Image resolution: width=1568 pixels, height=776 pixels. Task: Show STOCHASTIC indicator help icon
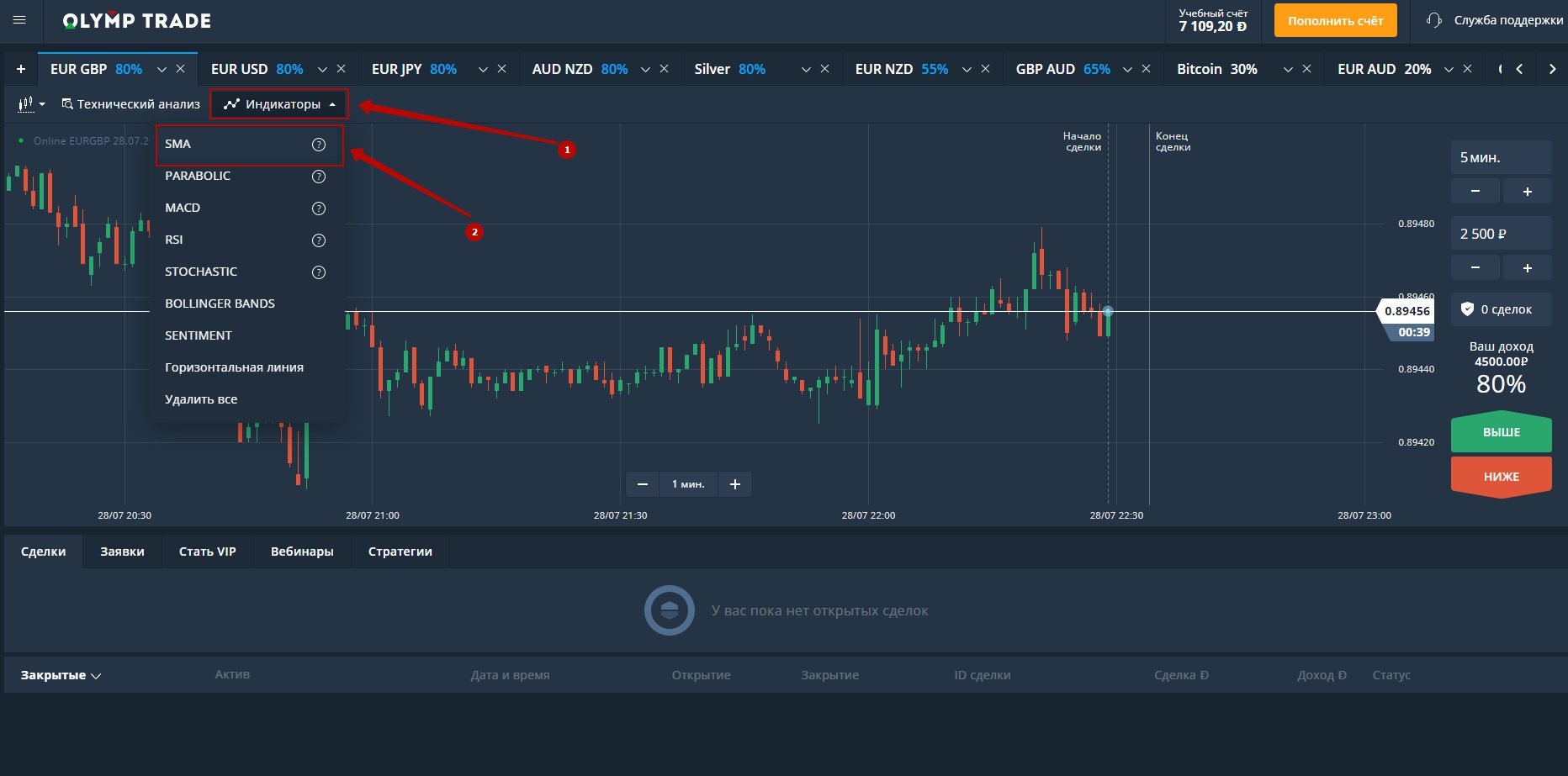point(319,272)
